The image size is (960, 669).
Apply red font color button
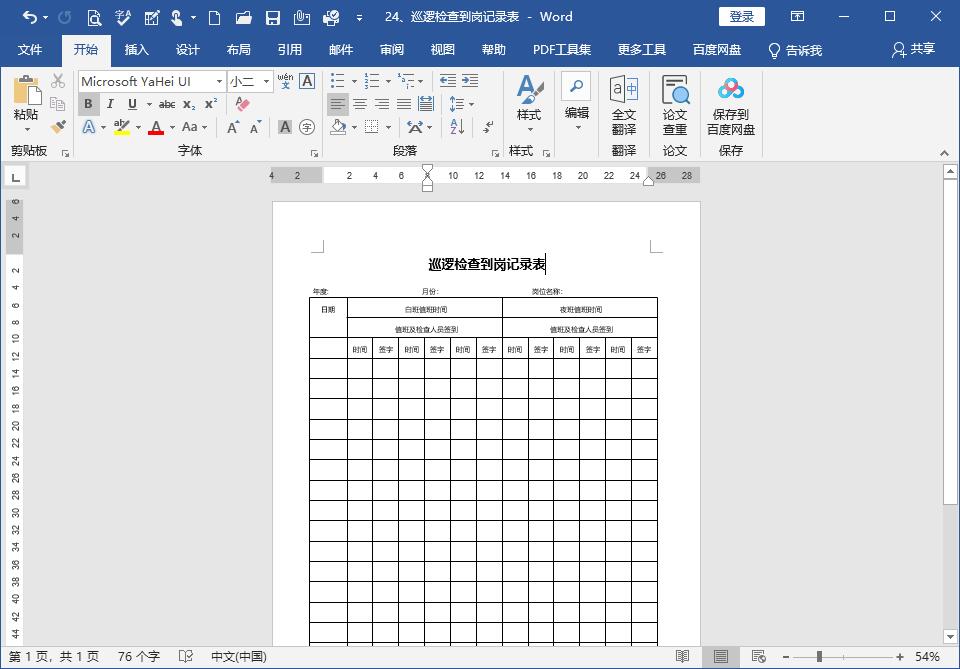click(x=156, y=127)
